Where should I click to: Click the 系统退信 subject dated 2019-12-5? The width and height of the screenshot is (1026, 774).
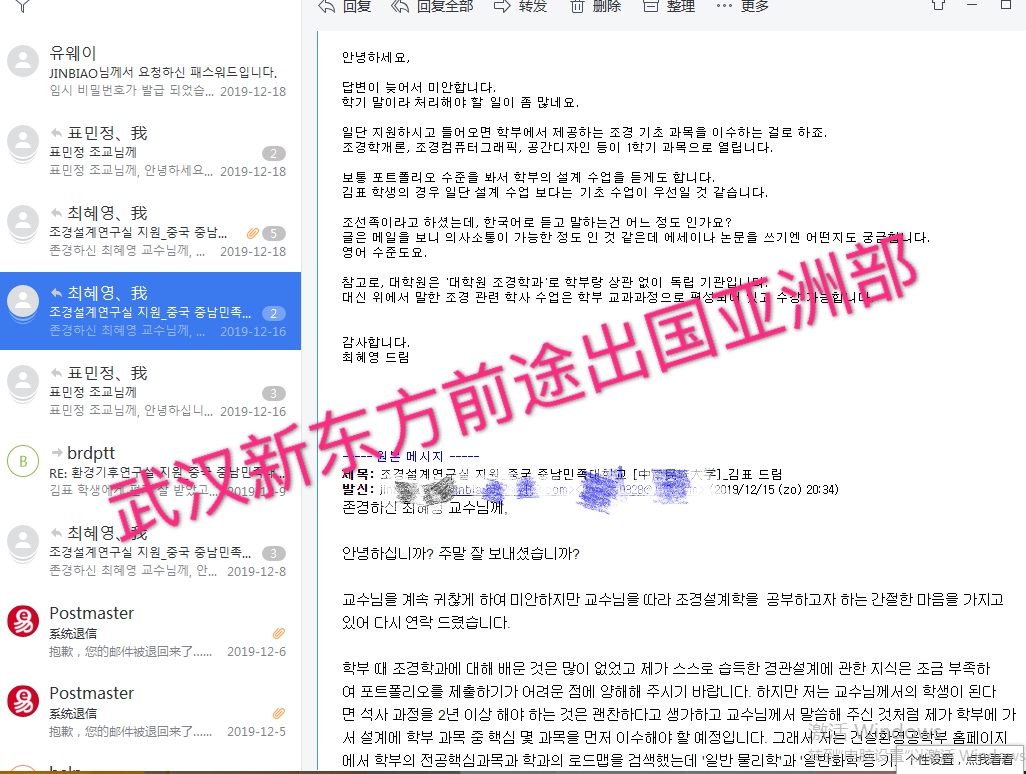73,713
